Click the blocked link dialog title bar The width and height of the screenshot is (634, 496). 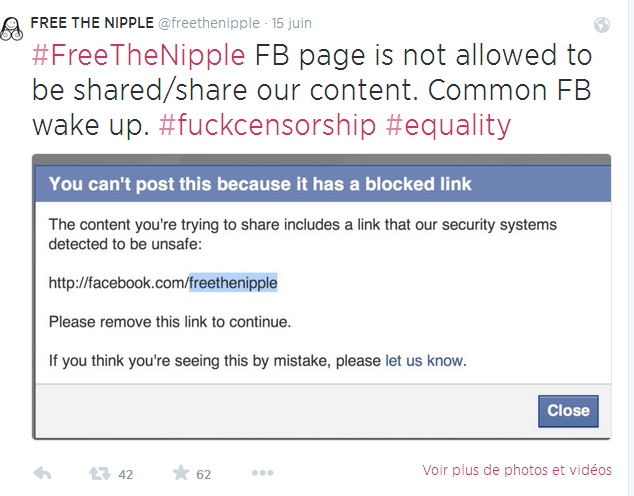(x=323, y=184)
